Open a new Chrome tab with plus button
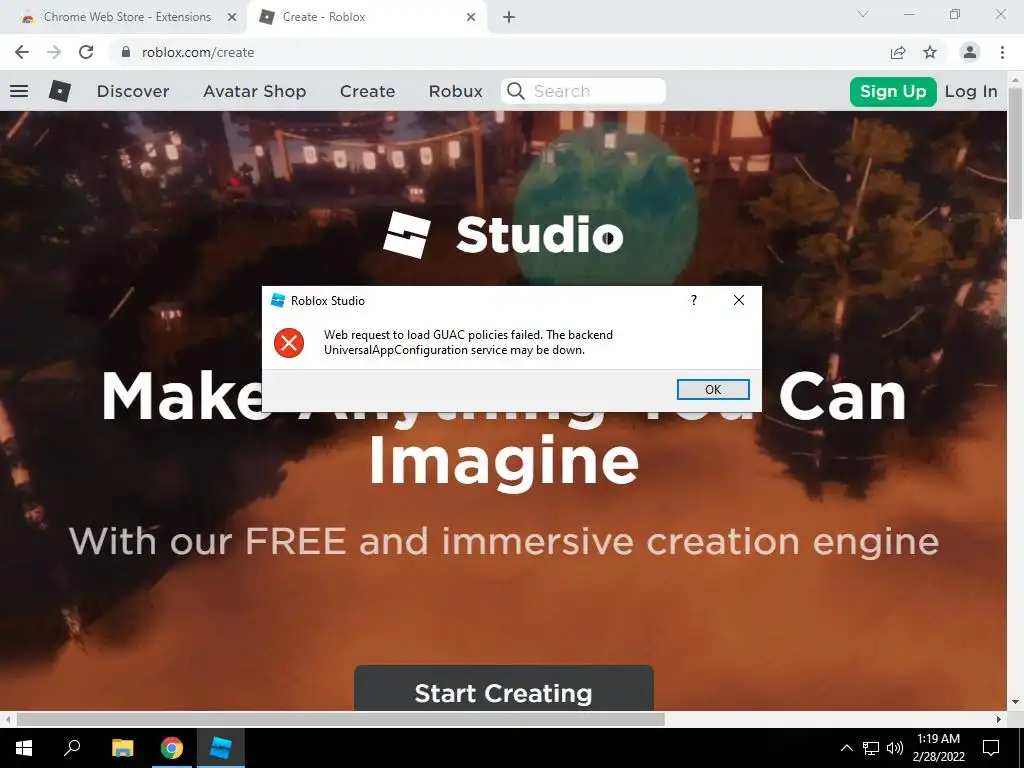The width and height of the screenshot is (1024, 768). (x=509, y=17)
